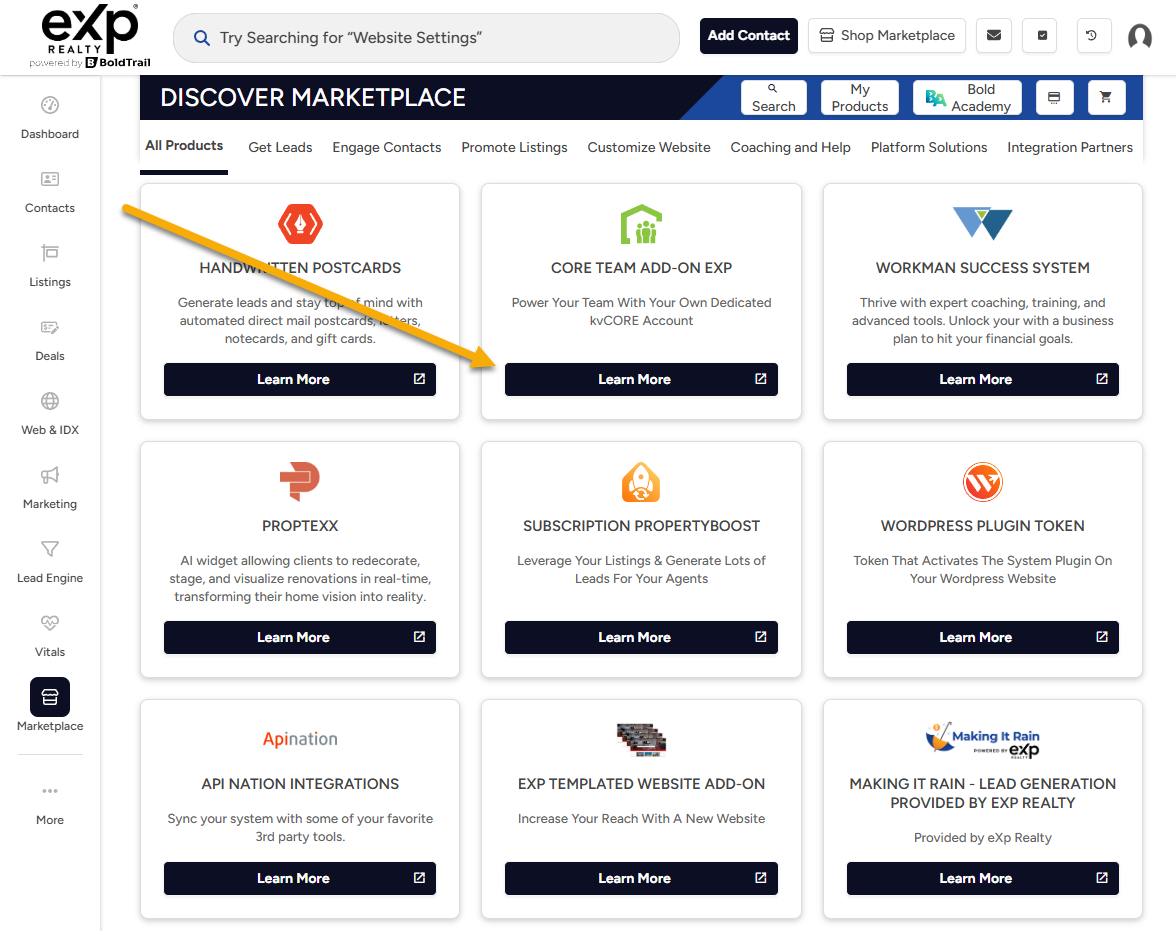Switch to the Customize Website tab
Image resolution: width=1176 pixels, height=931 pixels.
(x=649, y=147)
